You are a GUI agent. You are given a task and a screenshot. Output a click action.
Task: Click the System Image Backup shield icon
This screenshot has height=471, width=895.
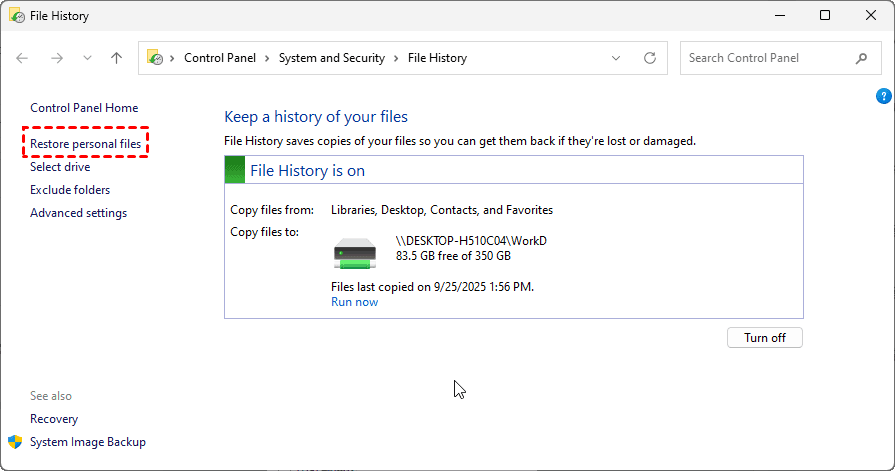[x=15, y=442]
